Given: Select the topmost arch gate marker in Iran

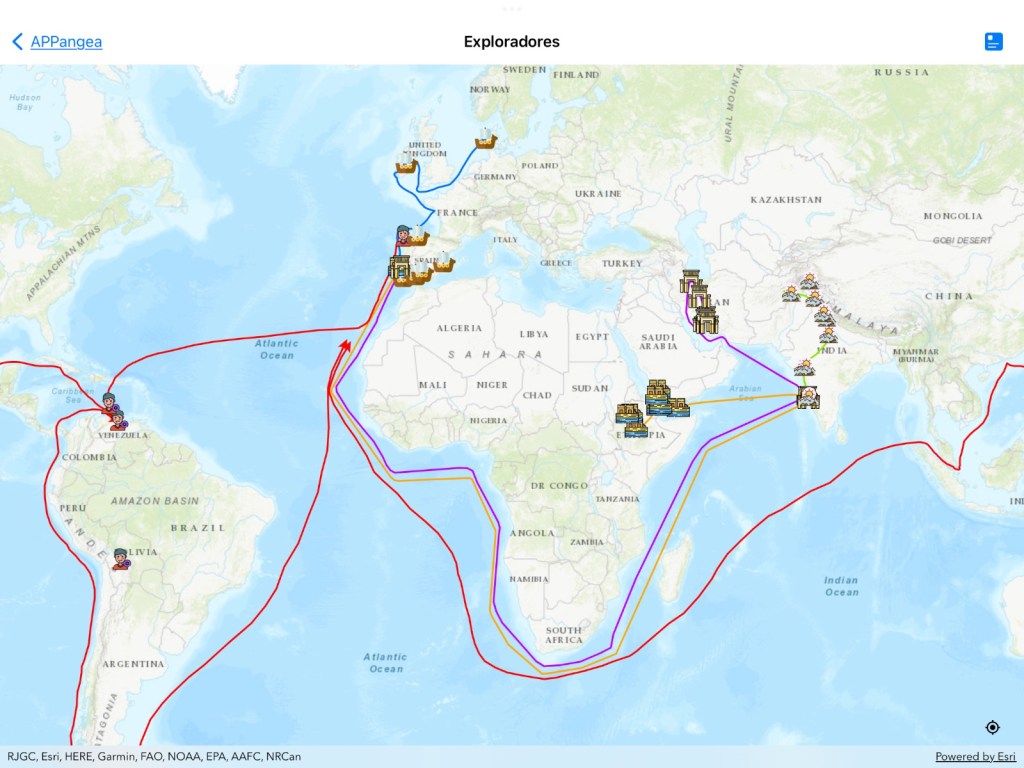Looking at the screenshot, I should (x=690, y=281).
